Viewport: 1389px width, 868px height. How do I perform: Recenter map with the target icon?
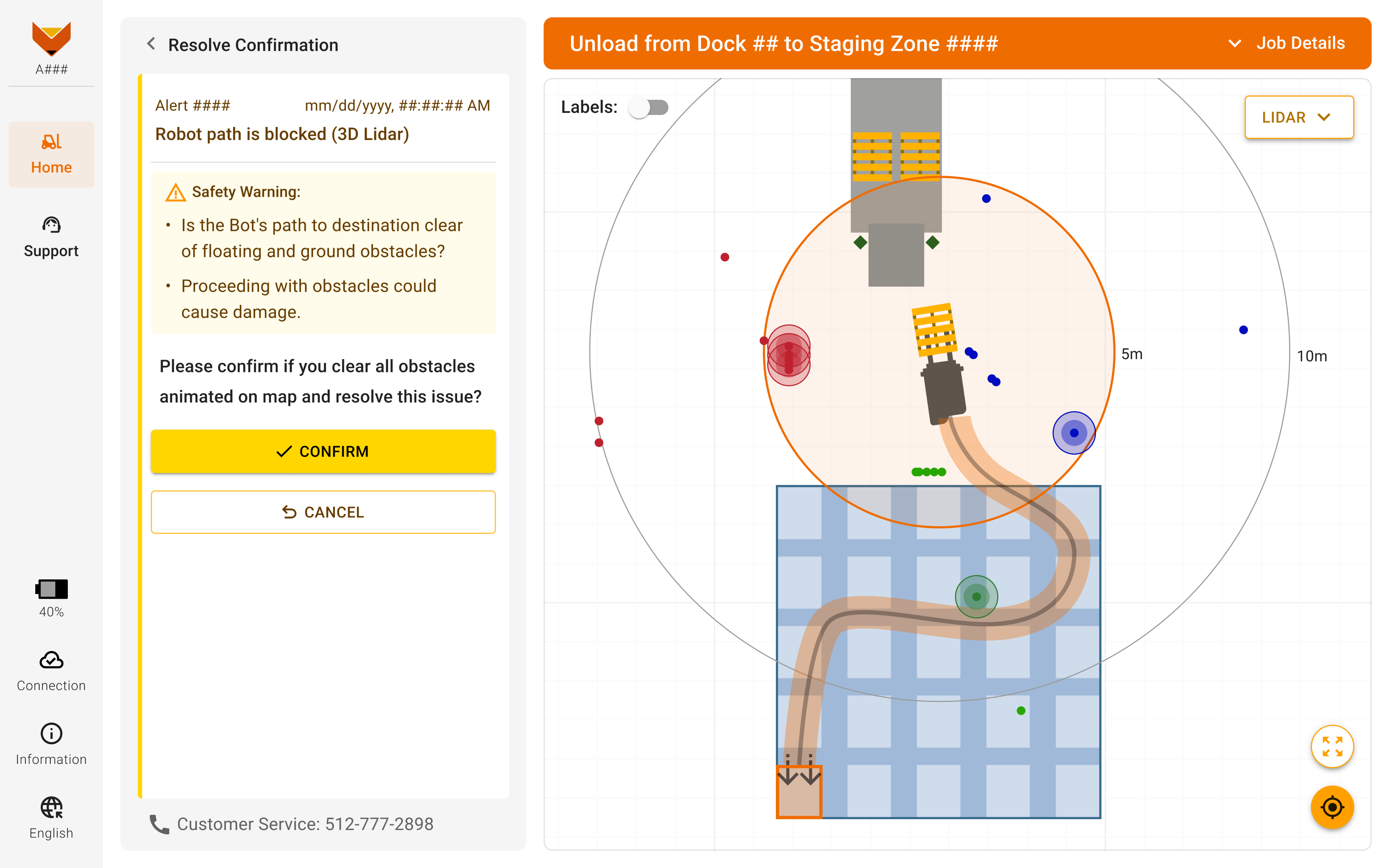click(1332, 807)
